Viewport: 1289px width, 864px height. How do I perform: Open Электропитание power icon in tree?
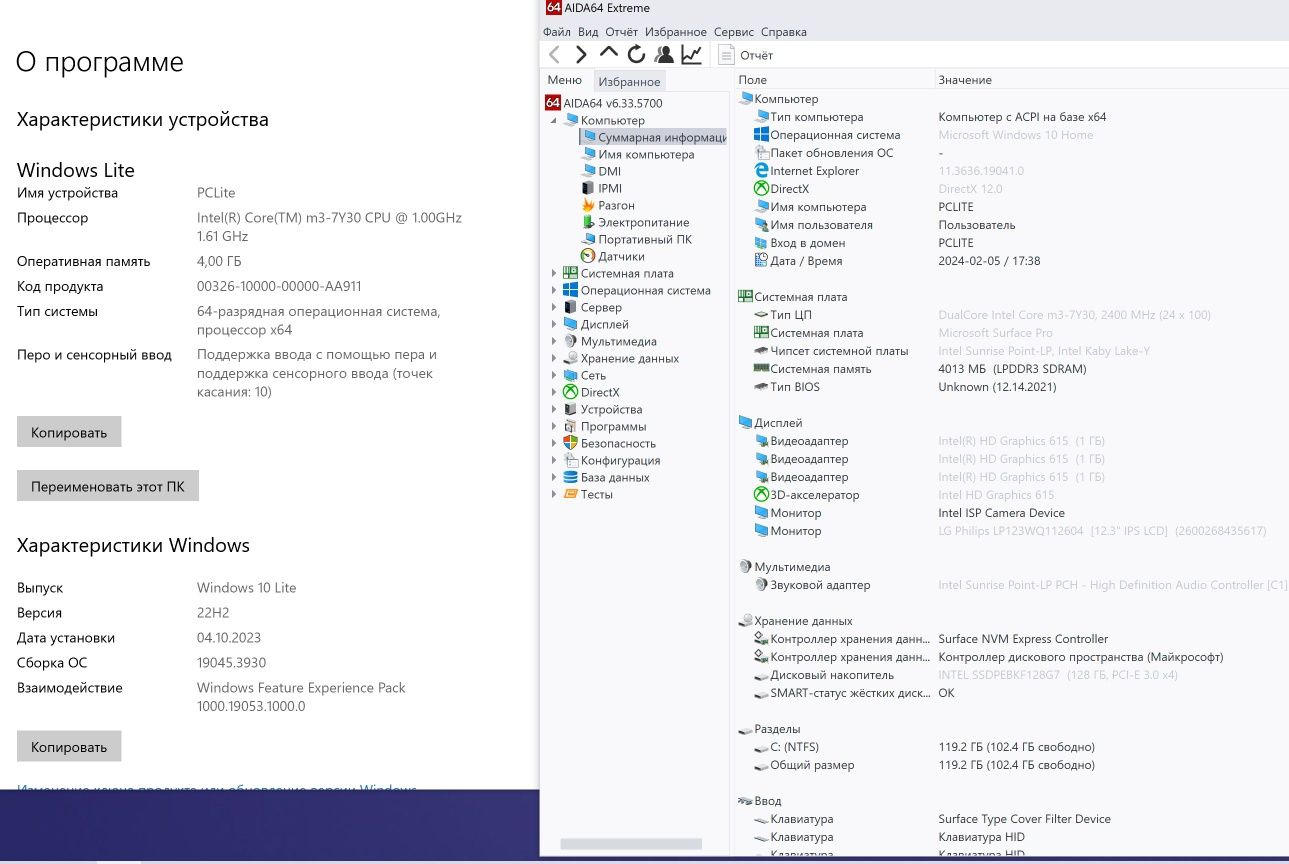pos(589,222)
